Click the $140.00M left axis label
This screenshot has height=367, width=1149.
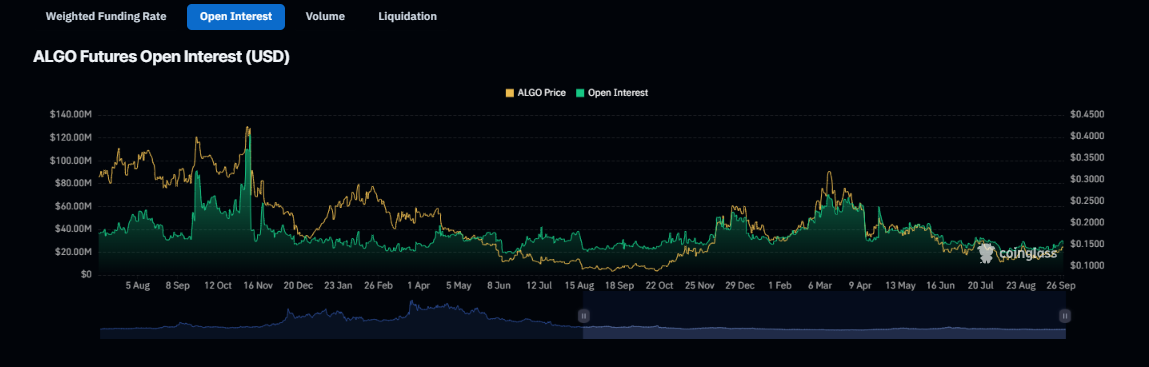pyautogui.click(x=70, y=115)
